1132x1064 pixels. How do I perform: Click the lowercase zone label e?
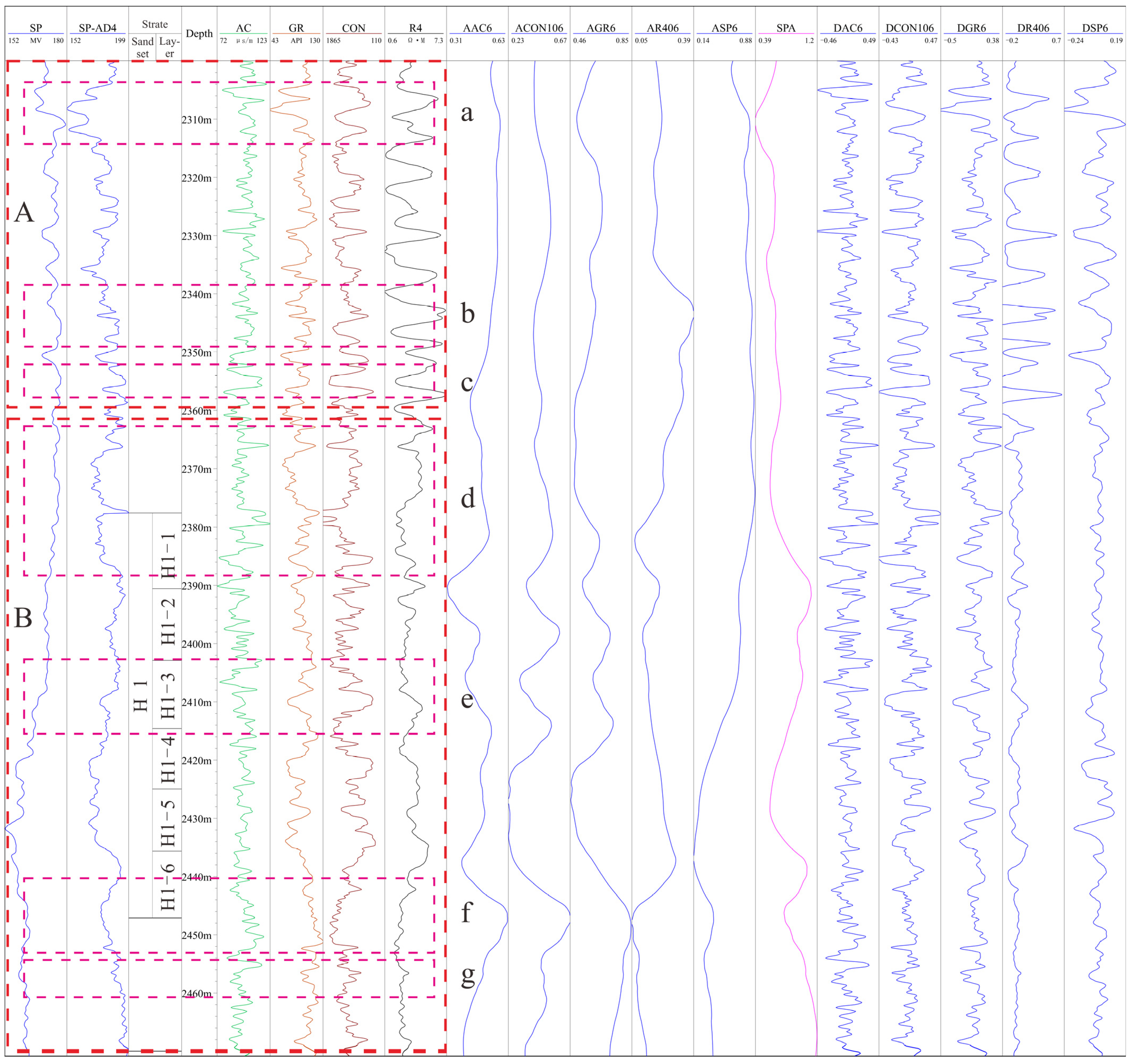click(x=467, y=700)
